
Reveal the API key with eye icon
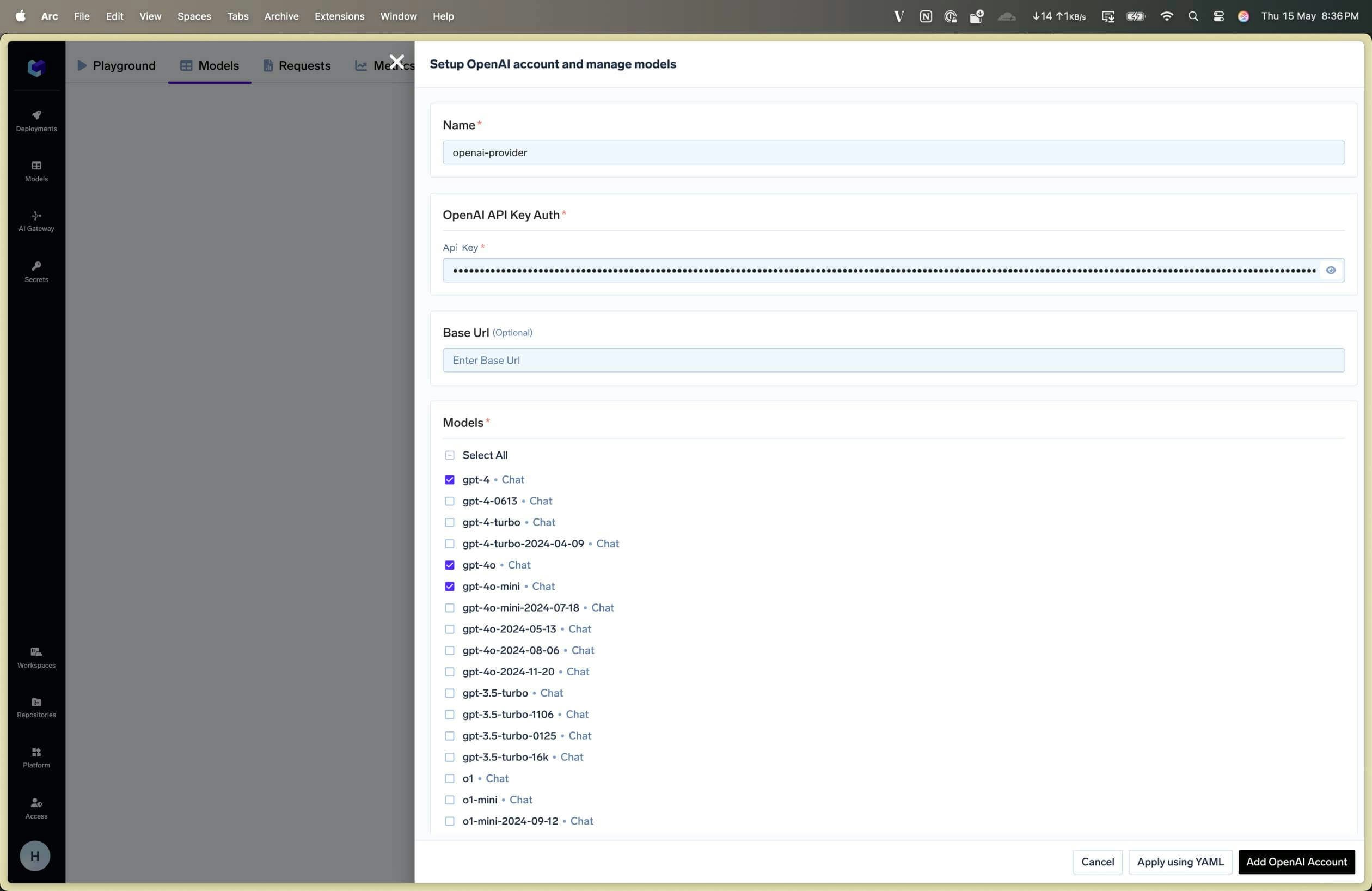coord(1331,271)
